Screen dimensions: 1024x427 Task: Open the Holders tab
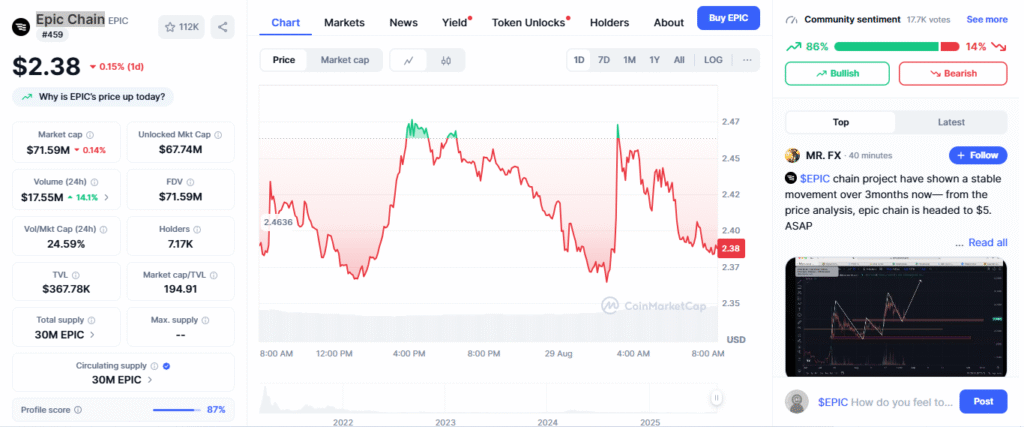[x=609, y=22]
